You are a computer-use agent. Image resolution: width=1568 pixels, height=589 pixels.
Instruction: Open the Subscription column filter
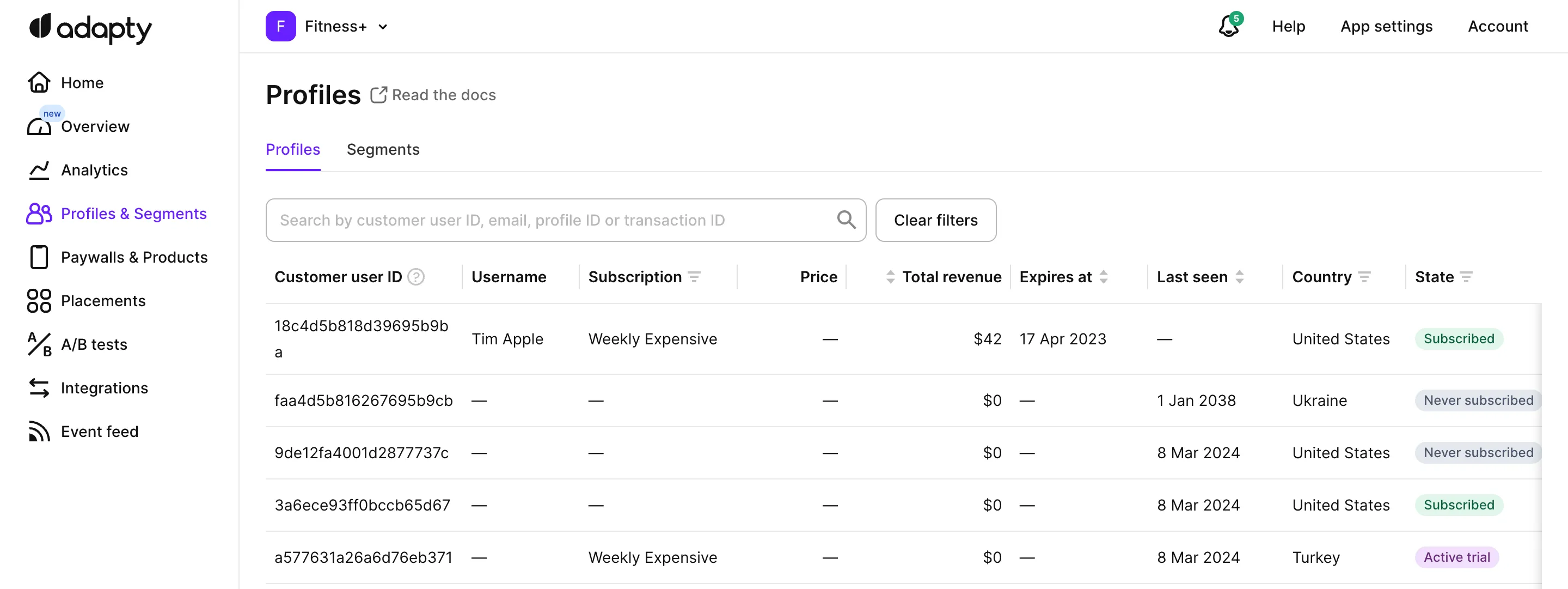(694, 277)
